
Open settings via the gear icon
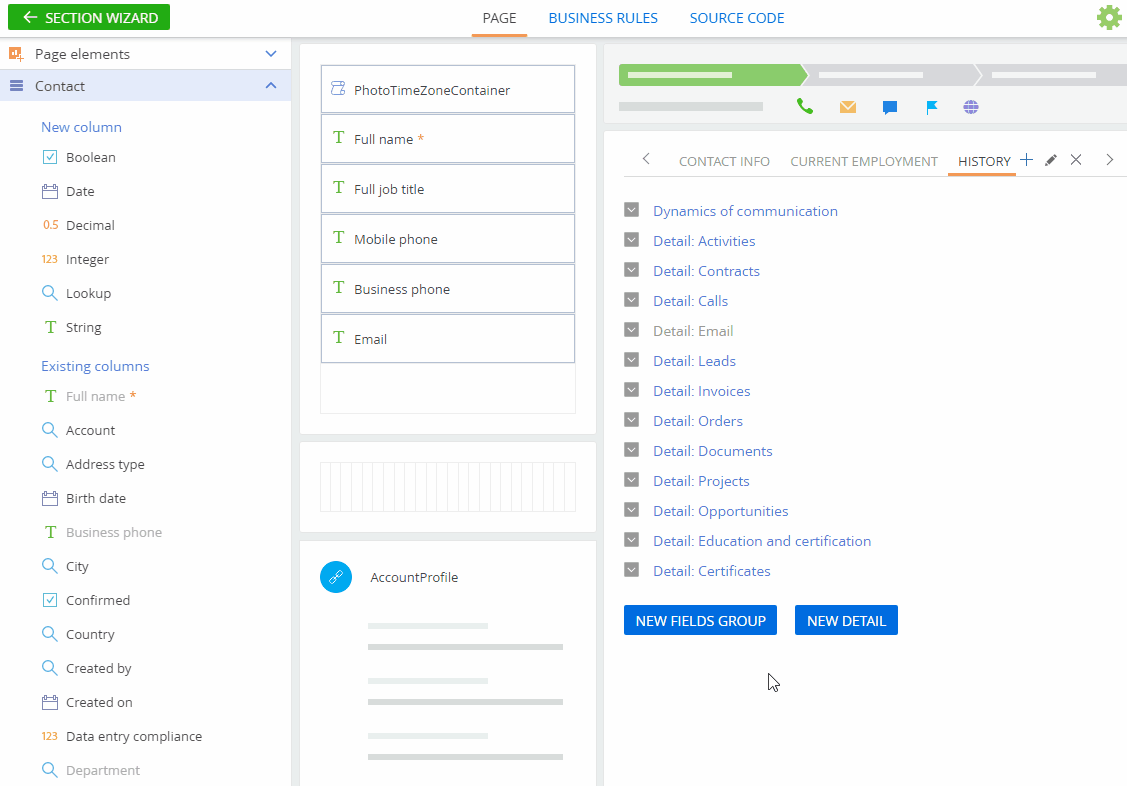tap(1108, 17)
